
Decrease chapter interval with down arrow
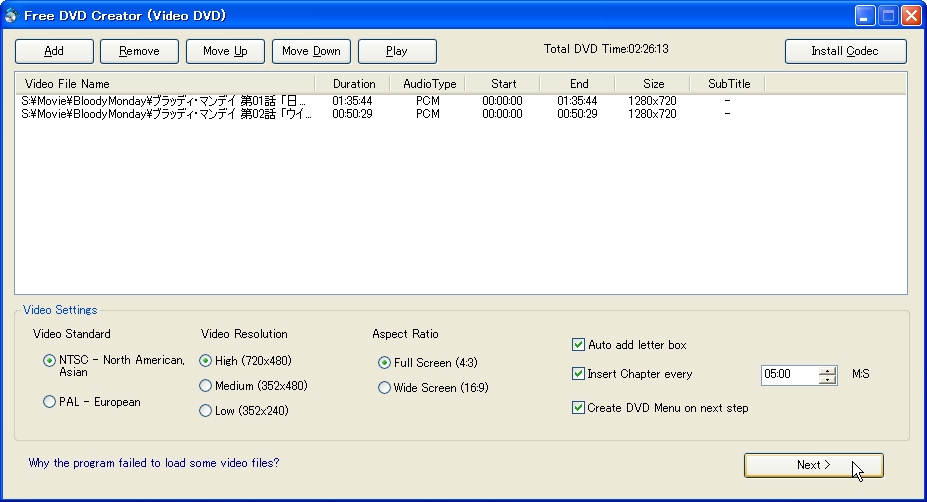coord(828,380)
